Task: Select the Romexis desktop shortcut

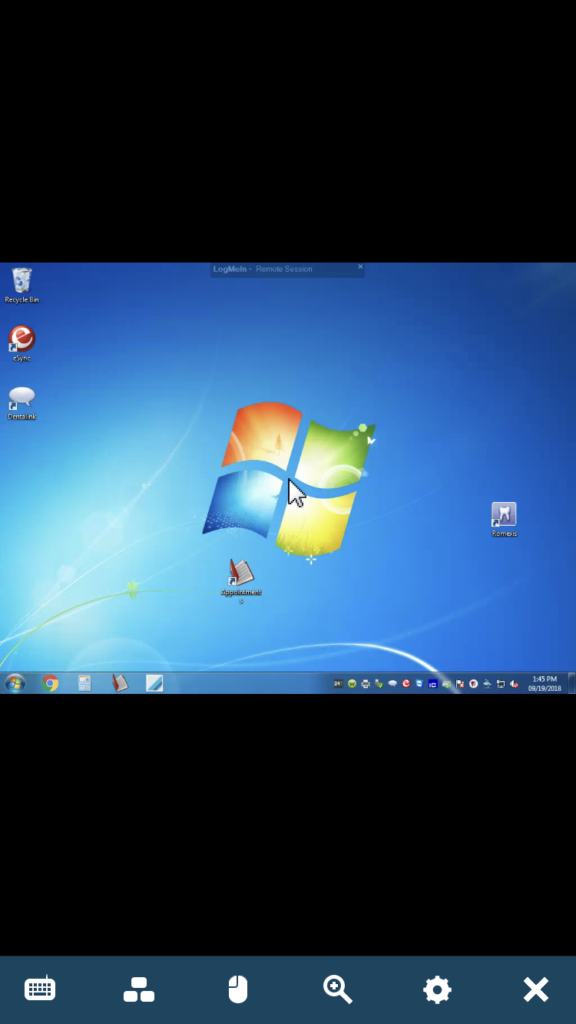Action: [504, 519]
